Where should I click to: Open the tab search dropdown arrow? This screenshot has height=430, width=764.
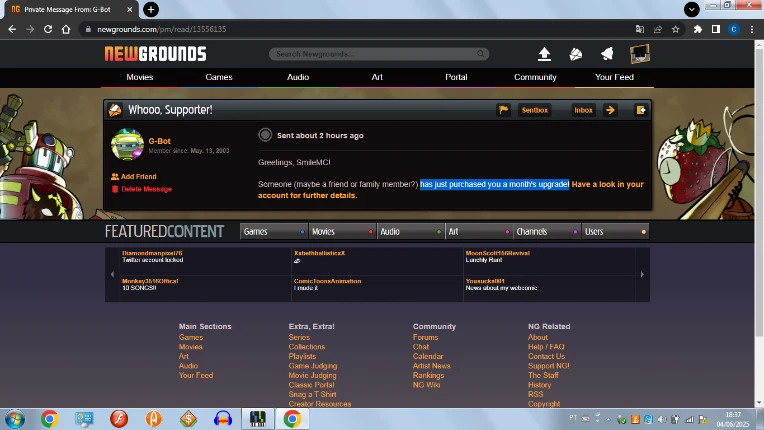click(x=691, y=9)
